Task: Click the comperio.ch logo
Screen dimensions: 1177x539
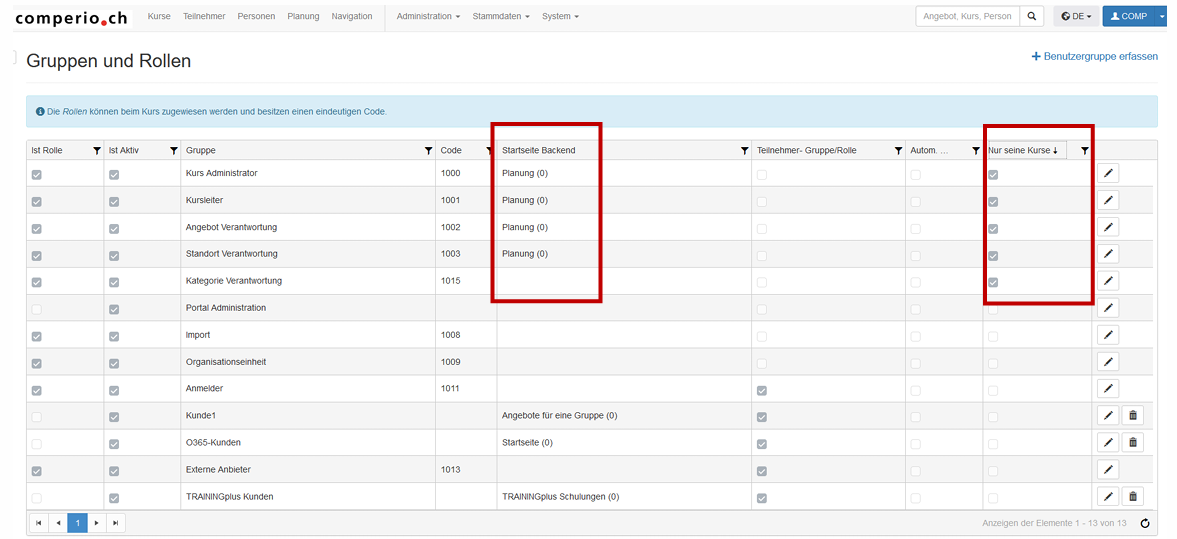Action: pyautogui.click(x=73, y=17)
